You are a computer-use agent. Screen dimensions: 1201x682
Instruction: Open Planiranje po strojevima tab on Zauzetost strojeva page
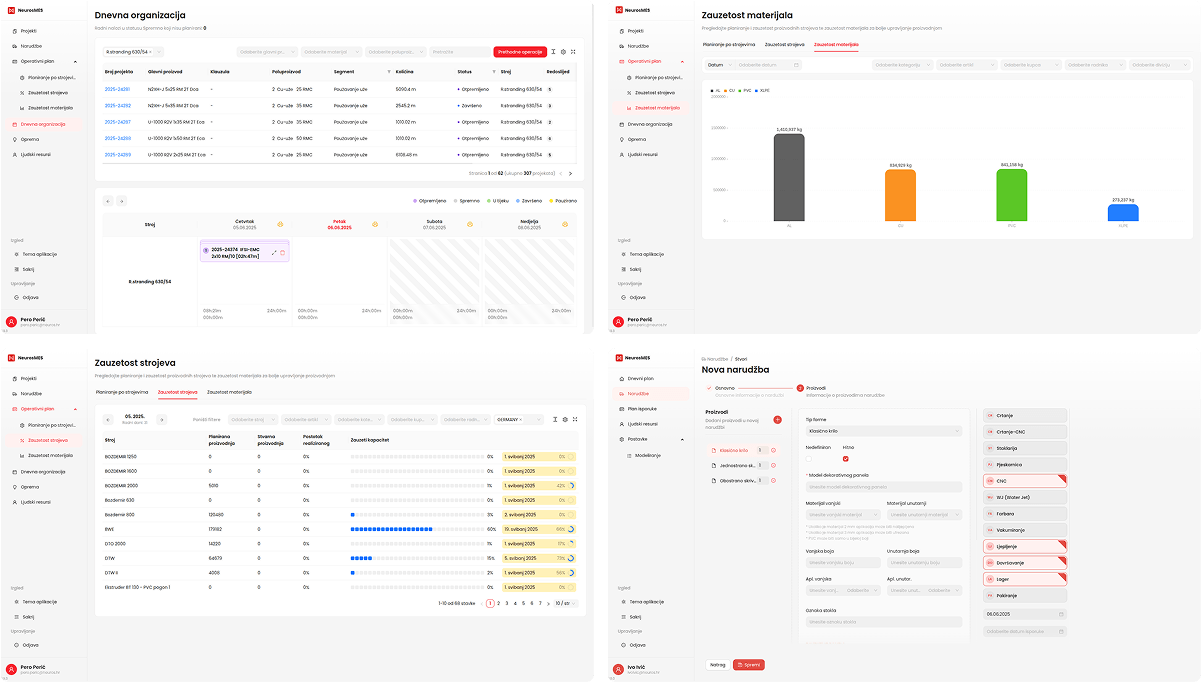point(122,392)
